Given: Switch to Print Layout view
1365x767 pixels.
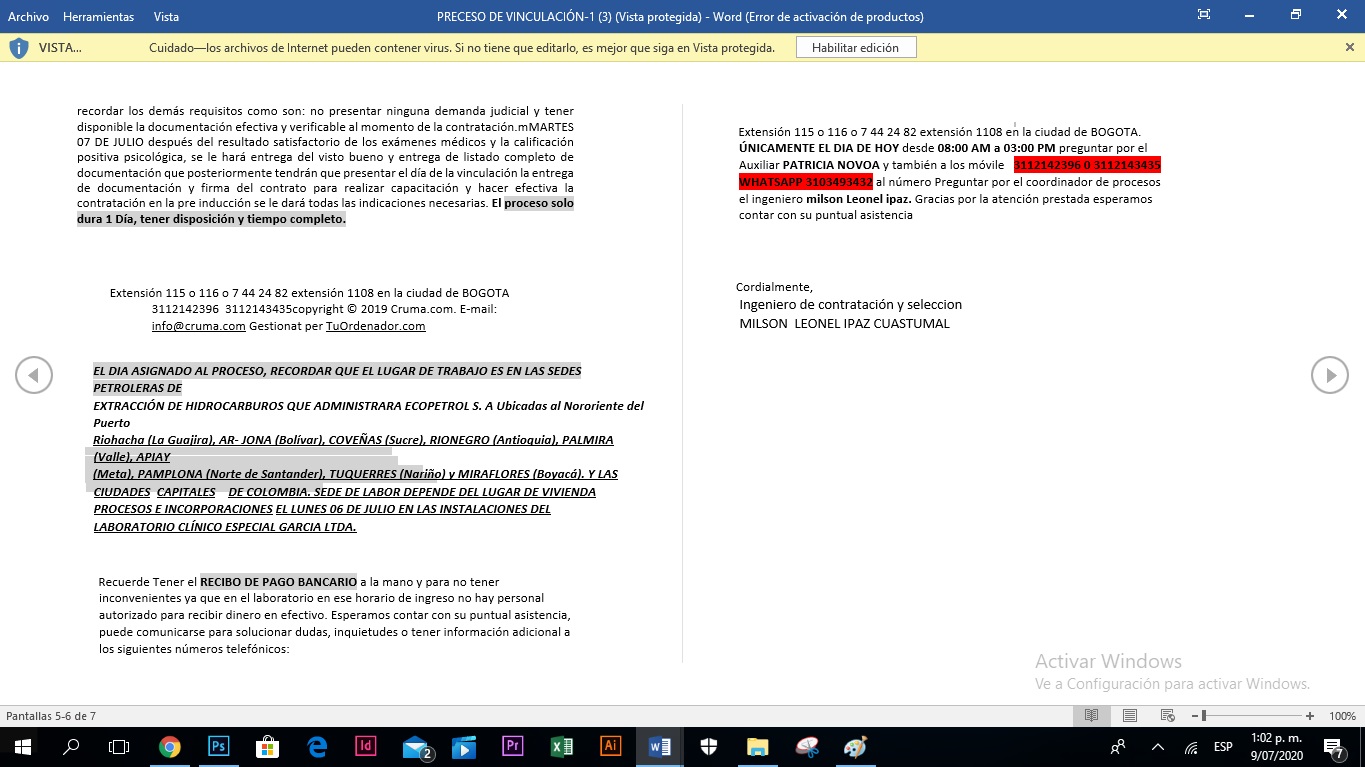Looking at the screenshot, I should click(1129, 716).
